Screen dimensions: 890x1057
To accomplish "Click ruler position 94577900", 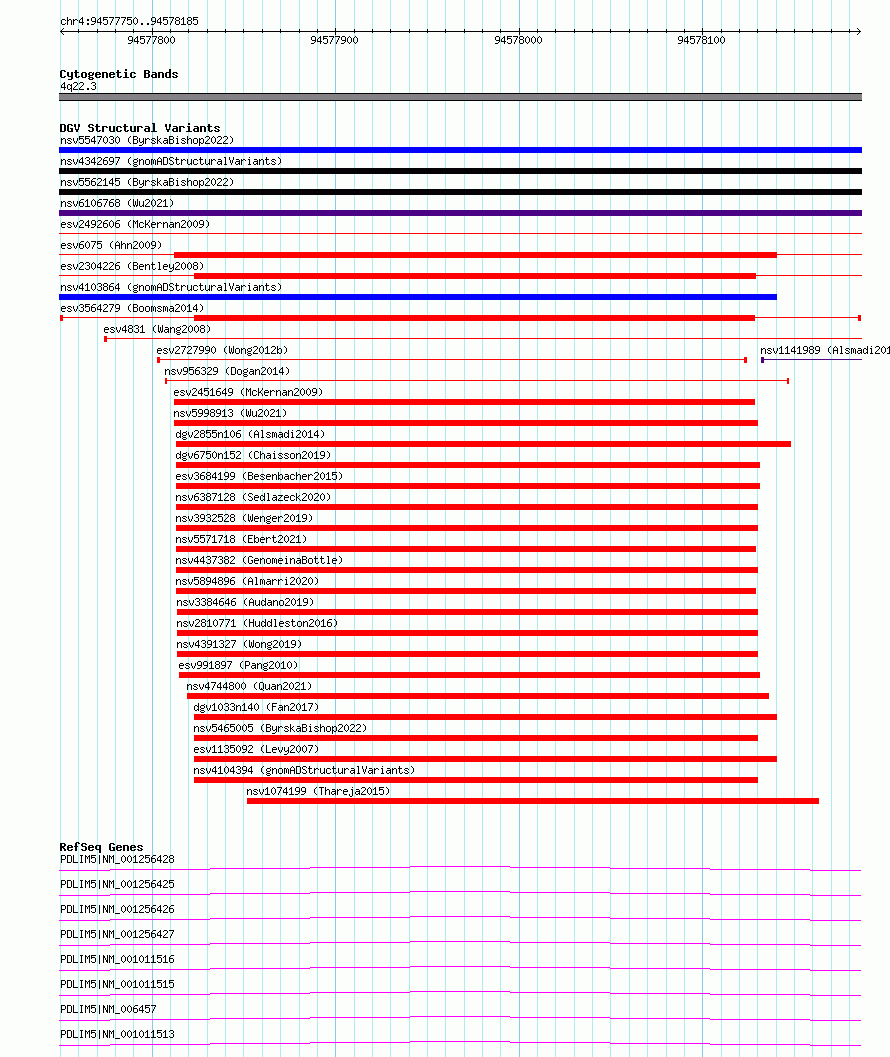I will tap(334, 40).
